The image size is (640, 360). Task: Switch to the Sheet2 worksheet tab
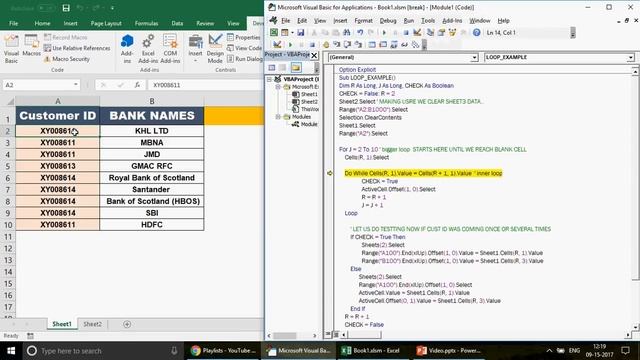[x=92, y=324]
